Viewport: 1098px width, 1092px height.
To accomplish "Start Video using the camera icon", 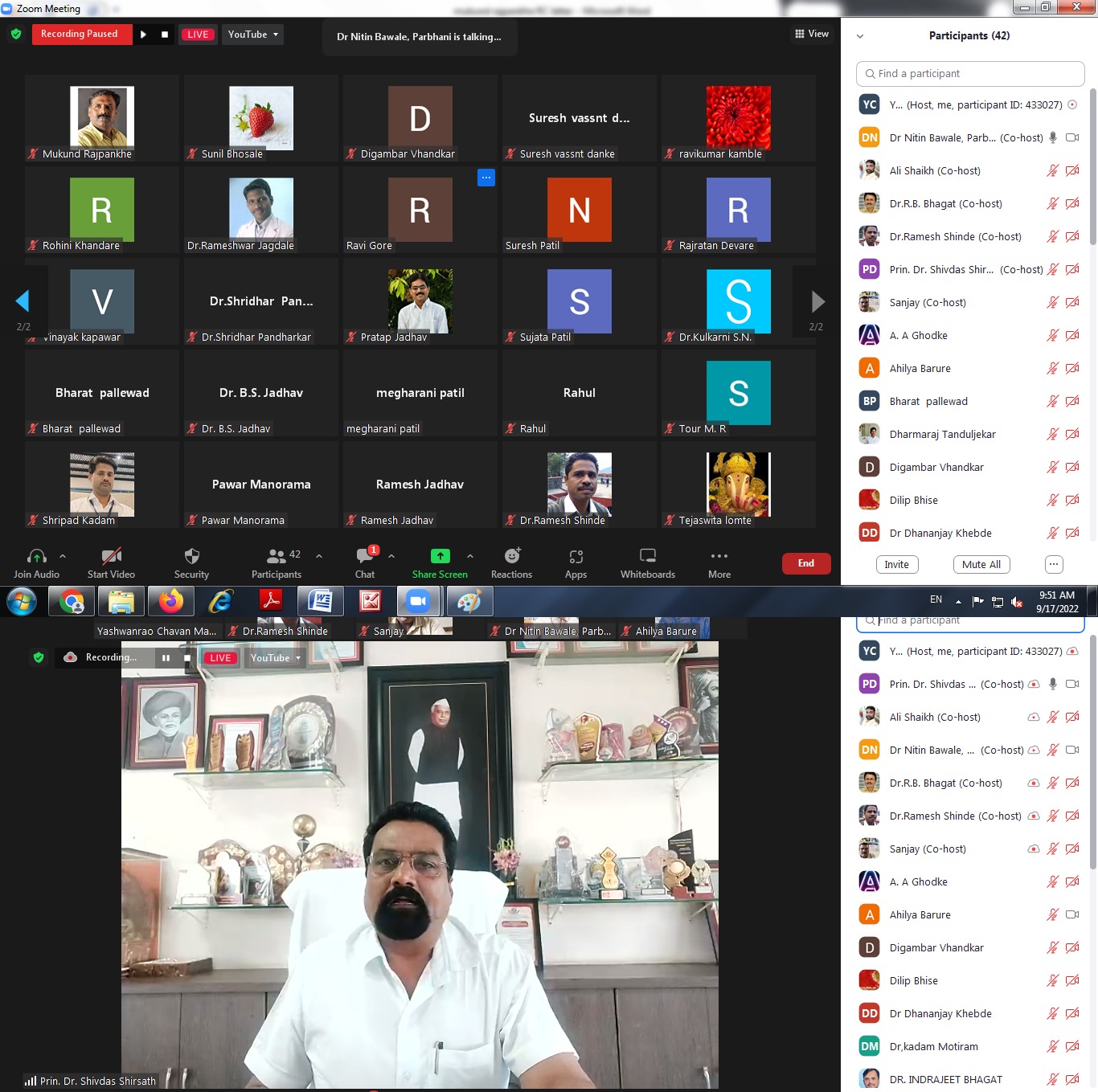I will 111,556.
